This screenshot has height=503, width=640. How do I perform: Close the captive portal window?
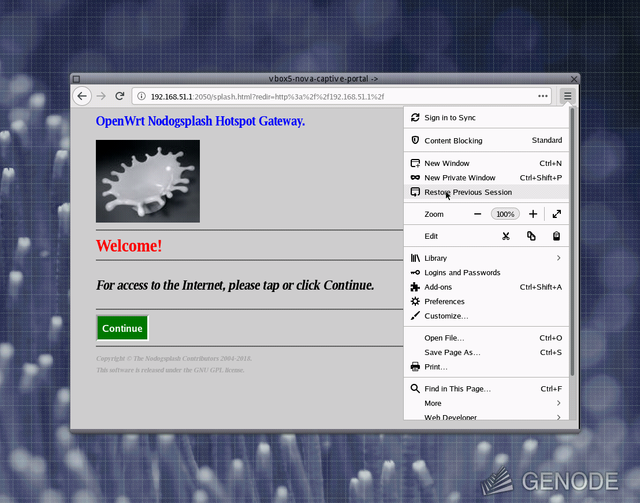pyautogui.click(x=574, y=79)
